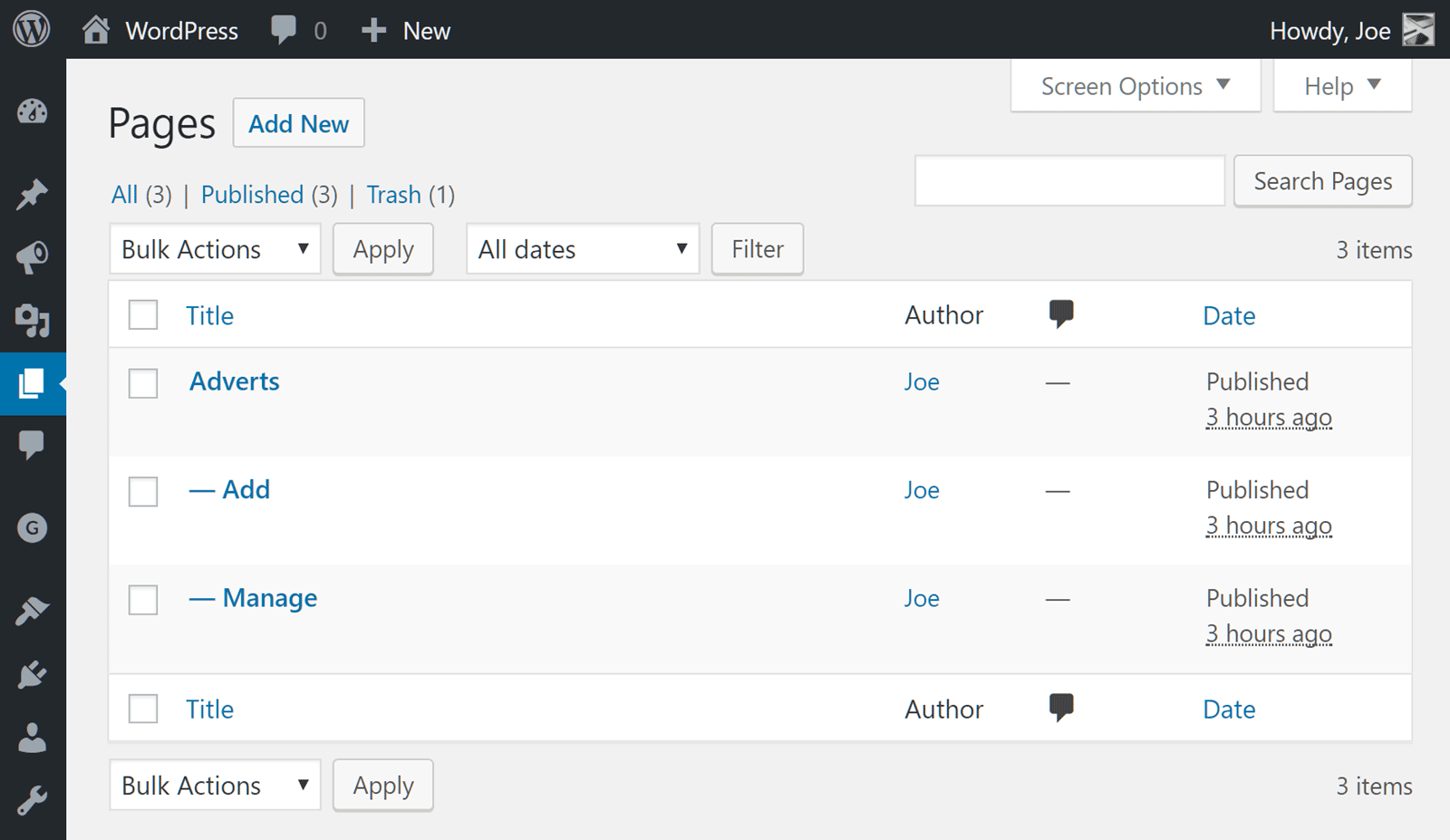Click the WordPress logo in admin bar
Image resolution: width=1450 pixels, height=840 pixels.
32,30
